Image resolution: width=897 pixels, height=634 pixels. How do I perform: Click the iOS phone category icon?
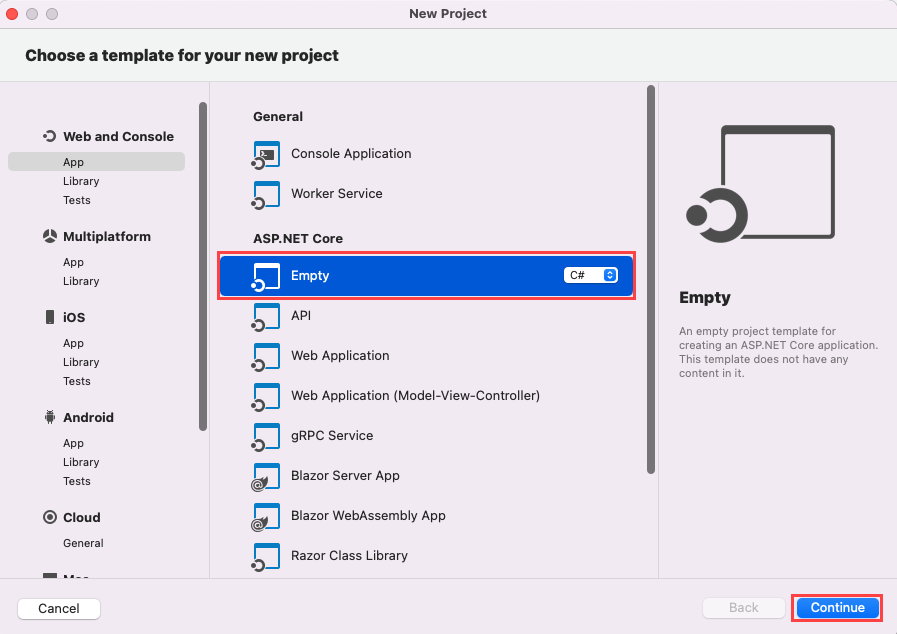[x=50, y=317]
